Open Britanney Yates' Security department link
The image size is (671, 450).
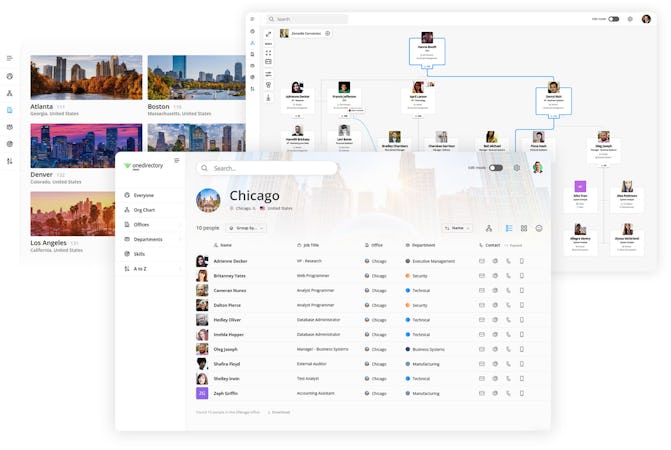click(419, 276)
